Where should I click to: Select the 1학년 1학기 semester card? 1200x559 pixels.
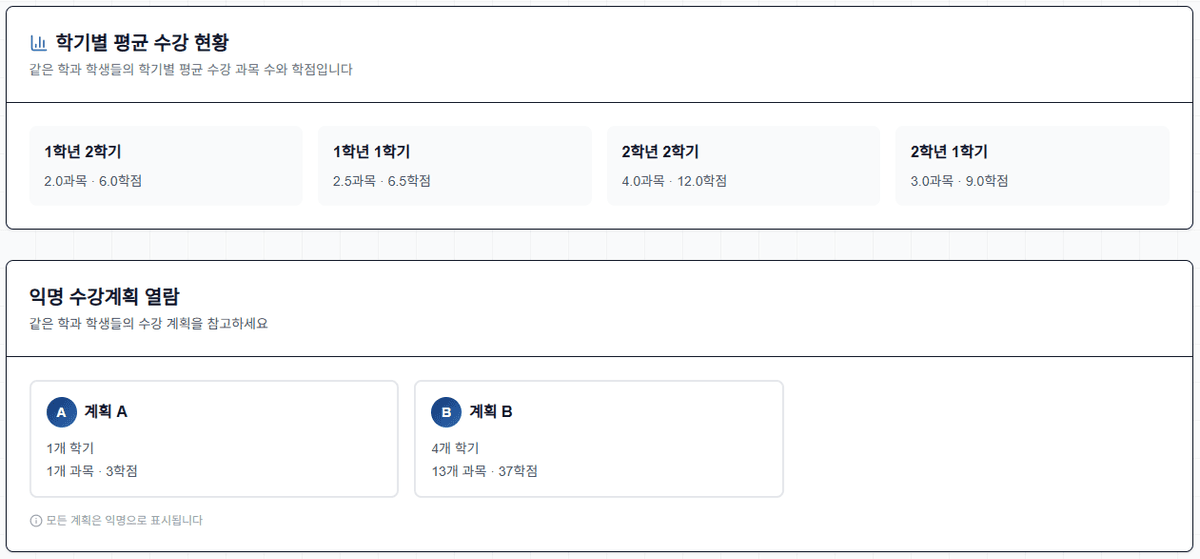(x=455, y=166)
